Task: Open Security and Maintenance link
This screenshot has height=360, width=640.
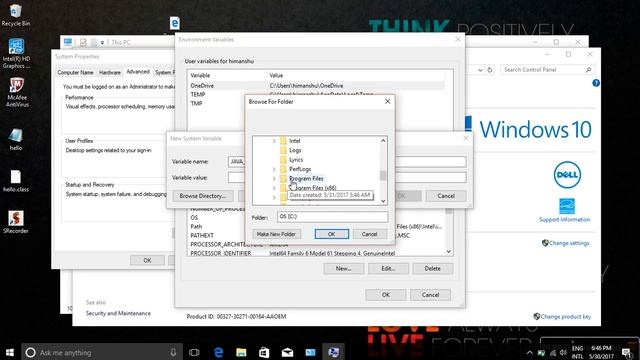Action: pos(118,313)
